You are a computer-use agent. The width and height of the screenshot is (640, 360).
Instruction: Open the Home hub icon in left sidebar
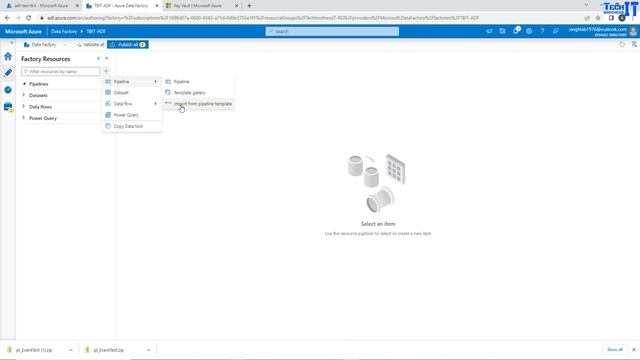pos(8,56)
